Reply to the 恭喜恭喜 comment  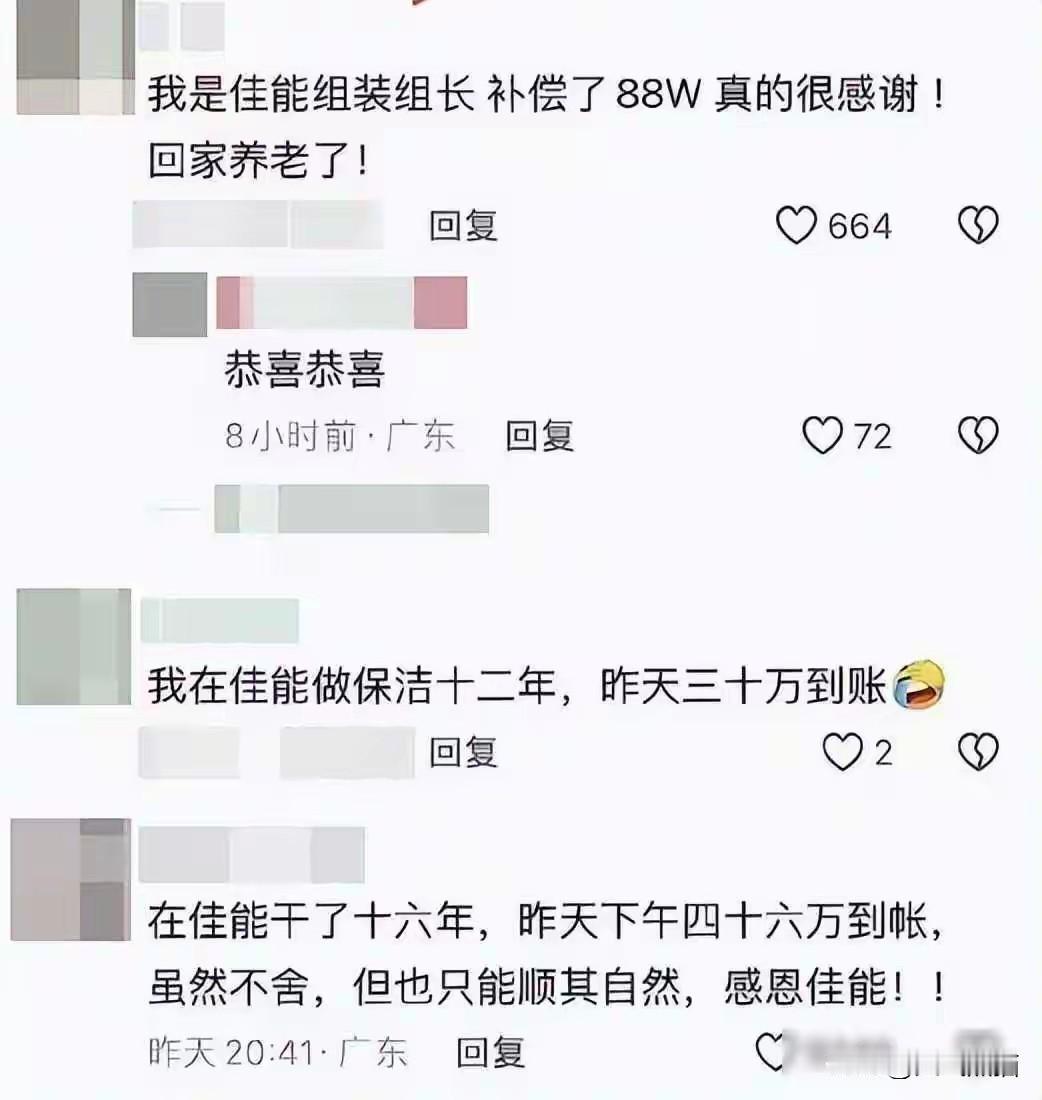[540, 436]
